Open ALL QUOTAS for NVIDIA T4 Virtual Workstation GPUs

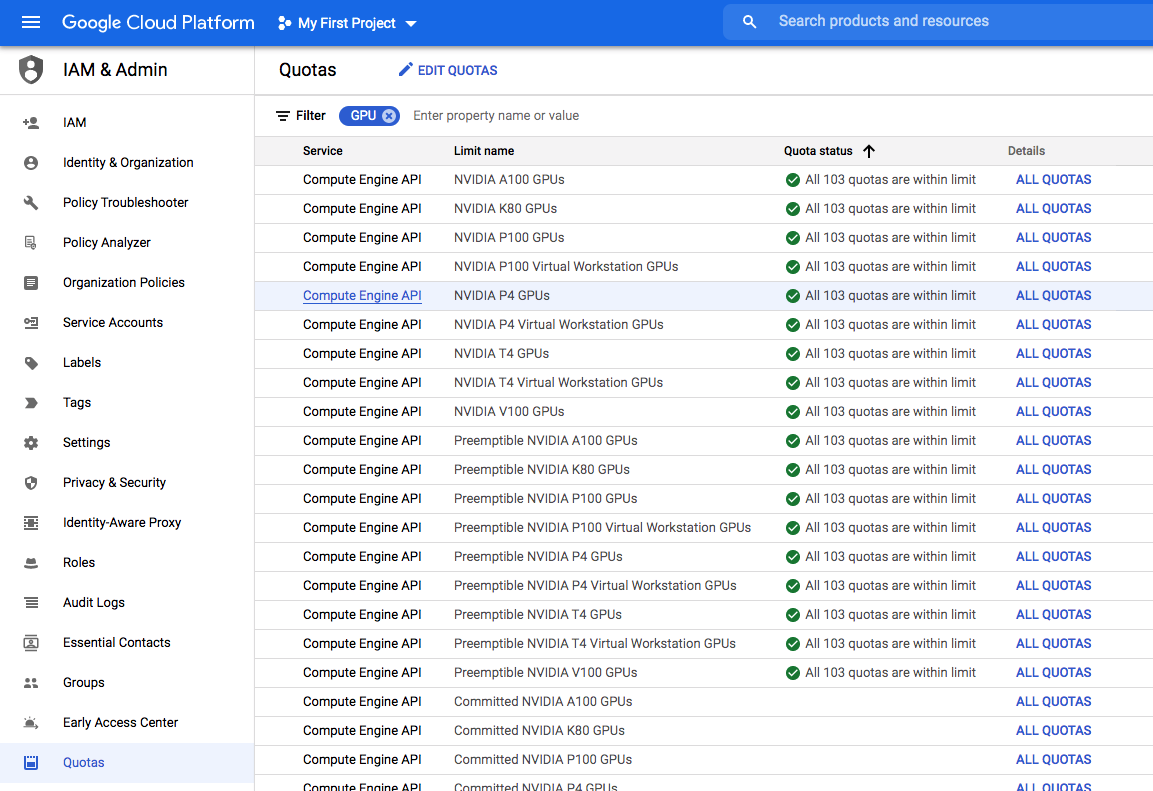click(x=1053, y=383)
